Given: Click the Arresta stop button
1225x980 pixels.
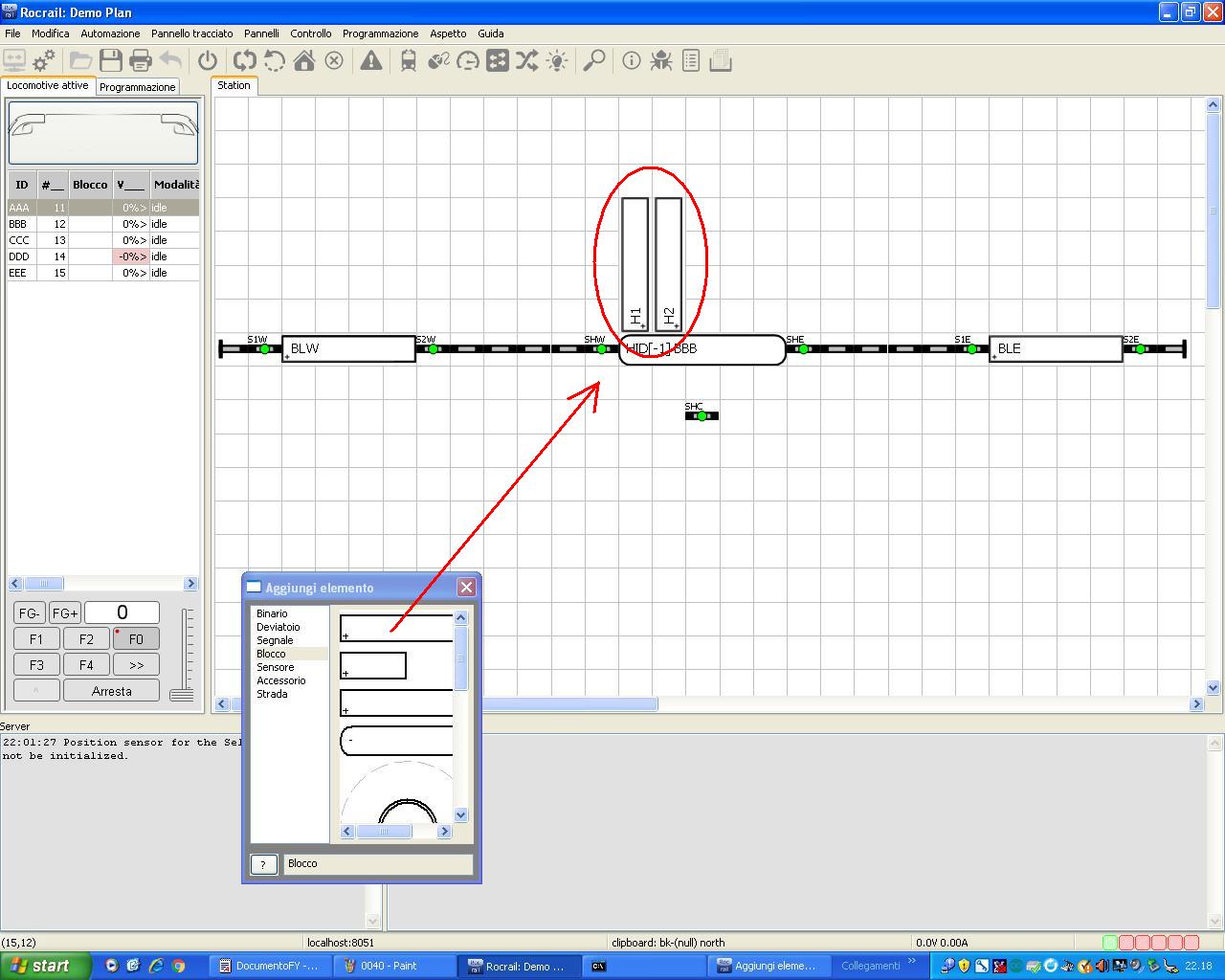Looking at the screenshot, I should coord(112,691).
